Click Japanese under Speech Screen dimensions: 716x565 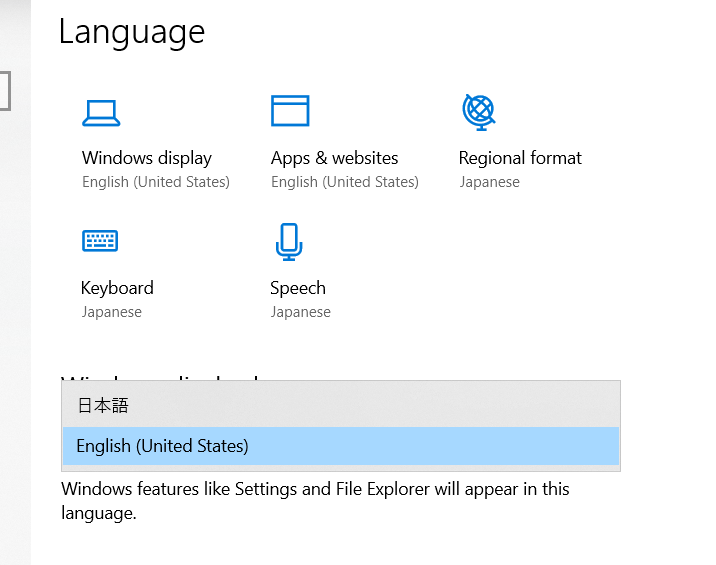(x=300, y=312)
